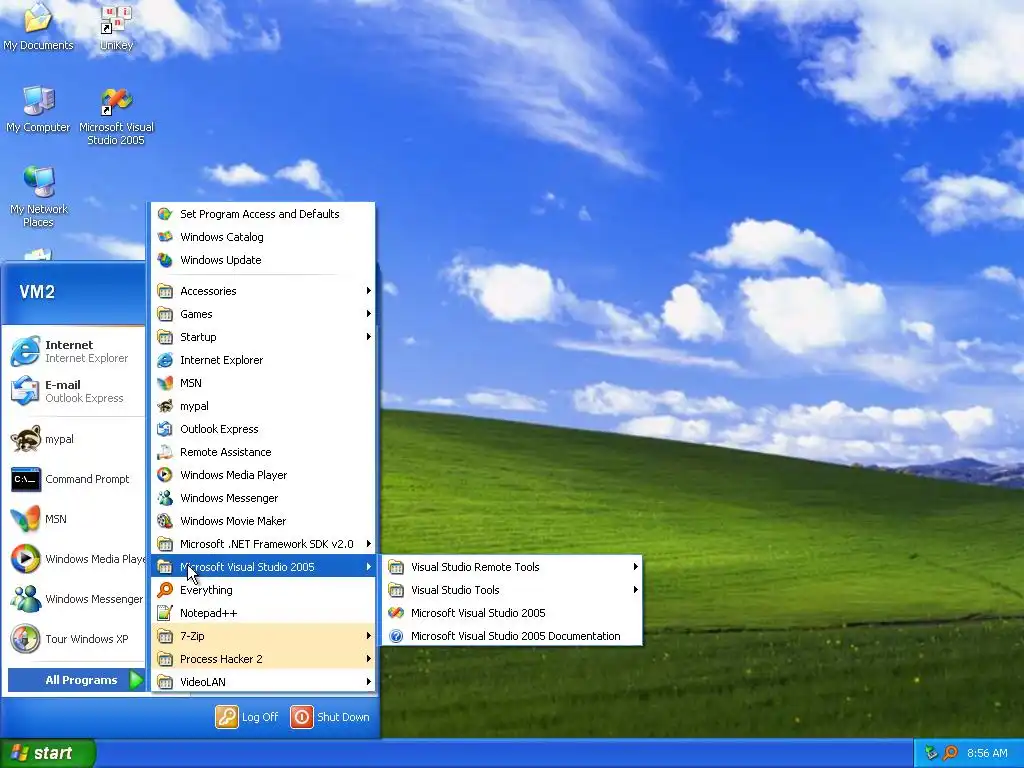This screenshot has height=768, width=1024.
Task: Click the Set Program Access and Defaults icon
Action: [x=165, y=214]
